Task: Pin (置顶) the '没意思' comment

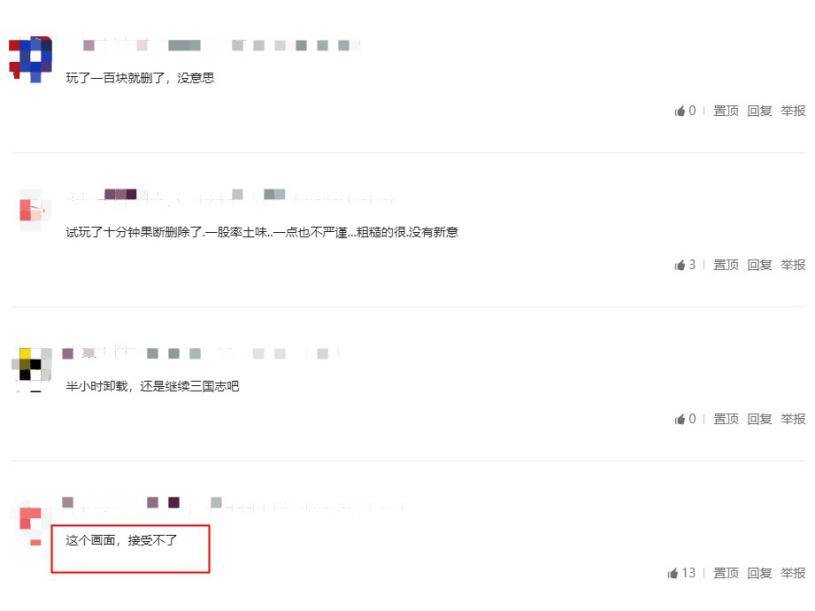Action: click(726, 111)
